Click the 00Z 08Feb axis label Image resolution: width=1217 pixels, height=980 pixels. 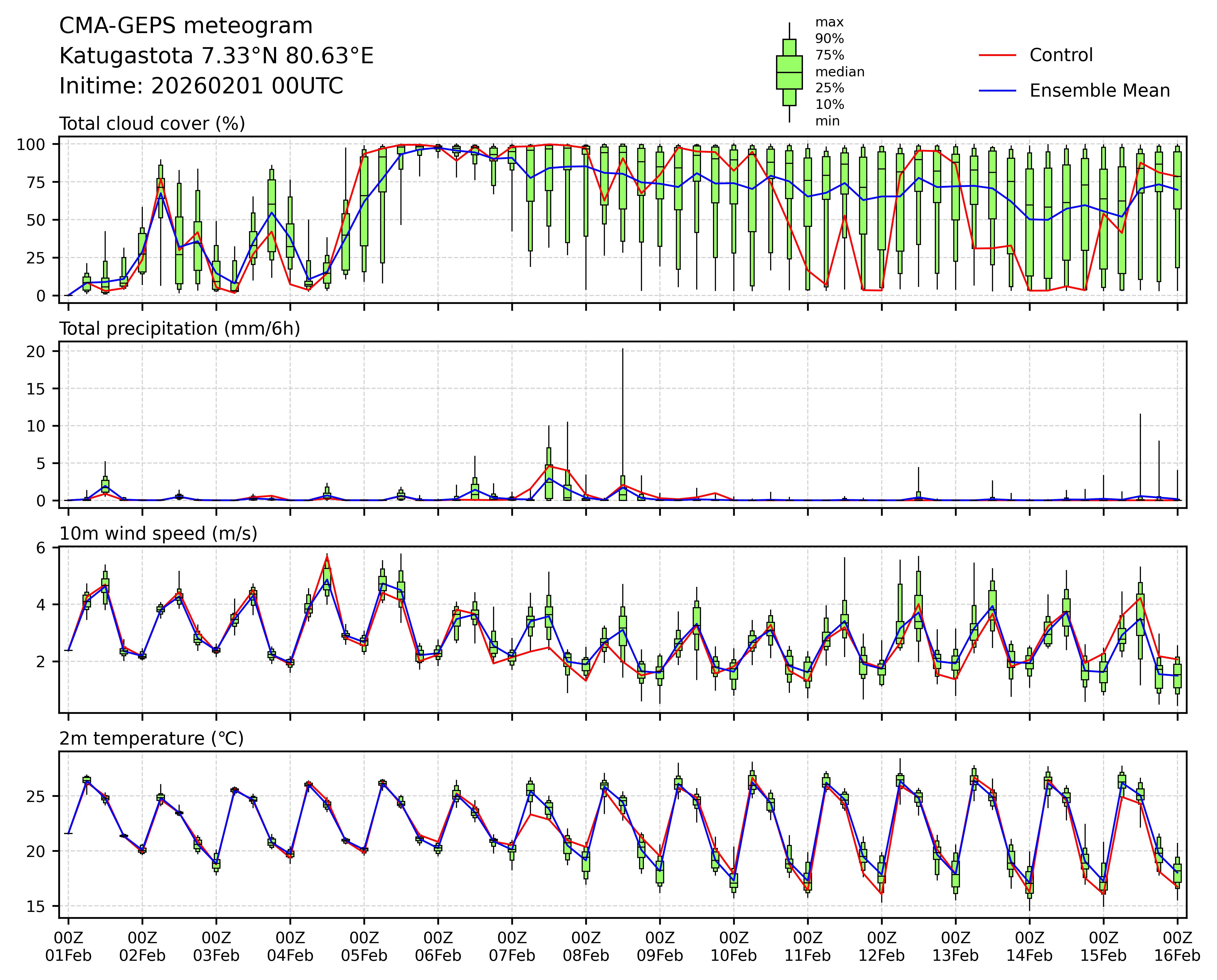[586, 947]
